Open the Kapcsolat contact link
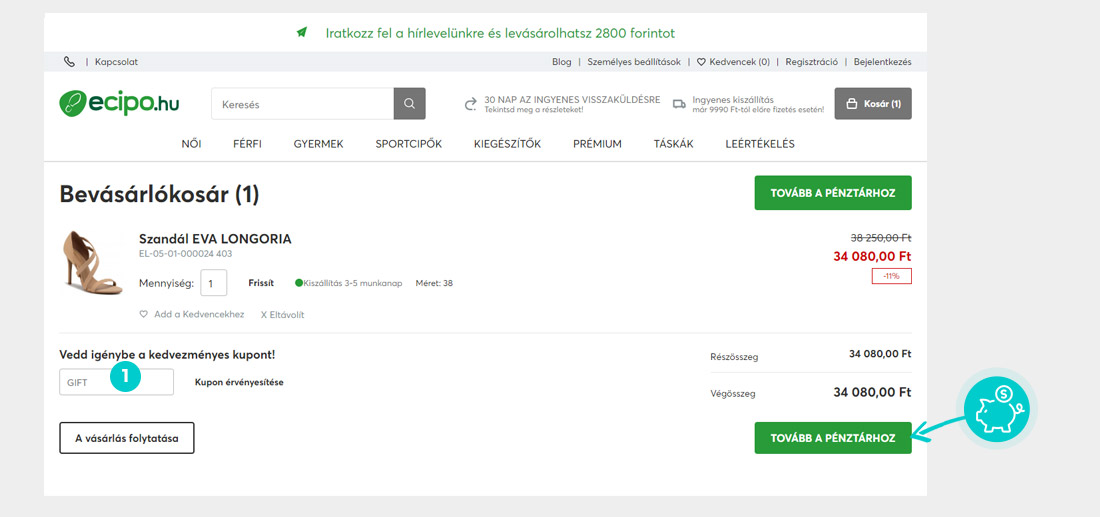Image resolution: width=1100 pixels, height=517 pixels. pos(116,62)
